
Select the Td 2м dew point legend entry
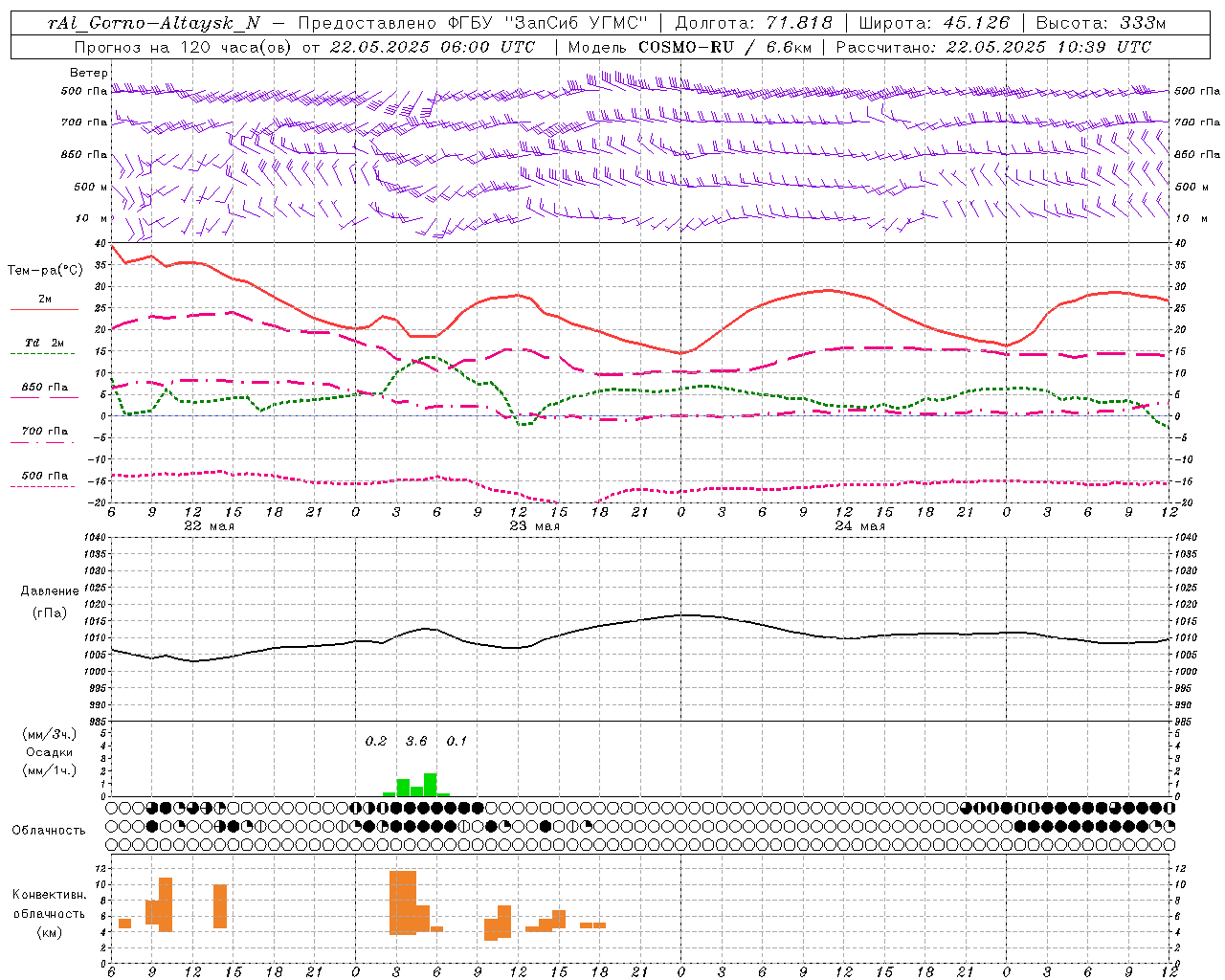click(x=44, y=343)
